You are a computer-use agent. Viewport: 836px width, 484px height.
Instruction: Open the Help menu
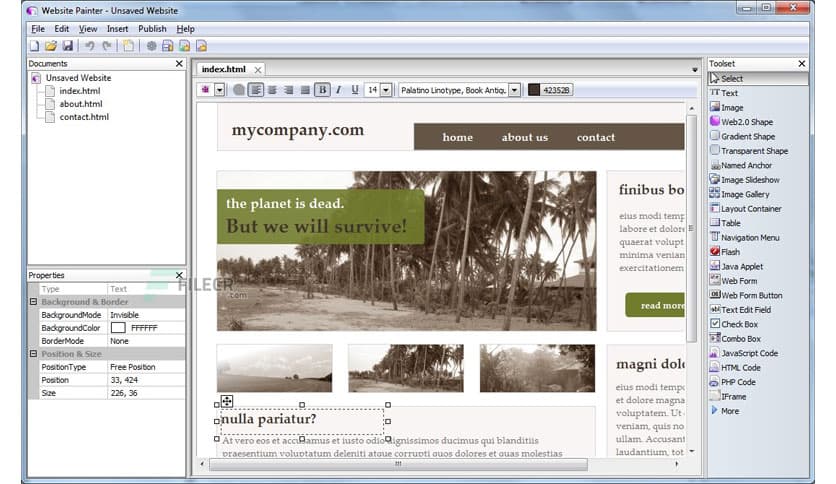pyautogui.click(x=186, y=29)
